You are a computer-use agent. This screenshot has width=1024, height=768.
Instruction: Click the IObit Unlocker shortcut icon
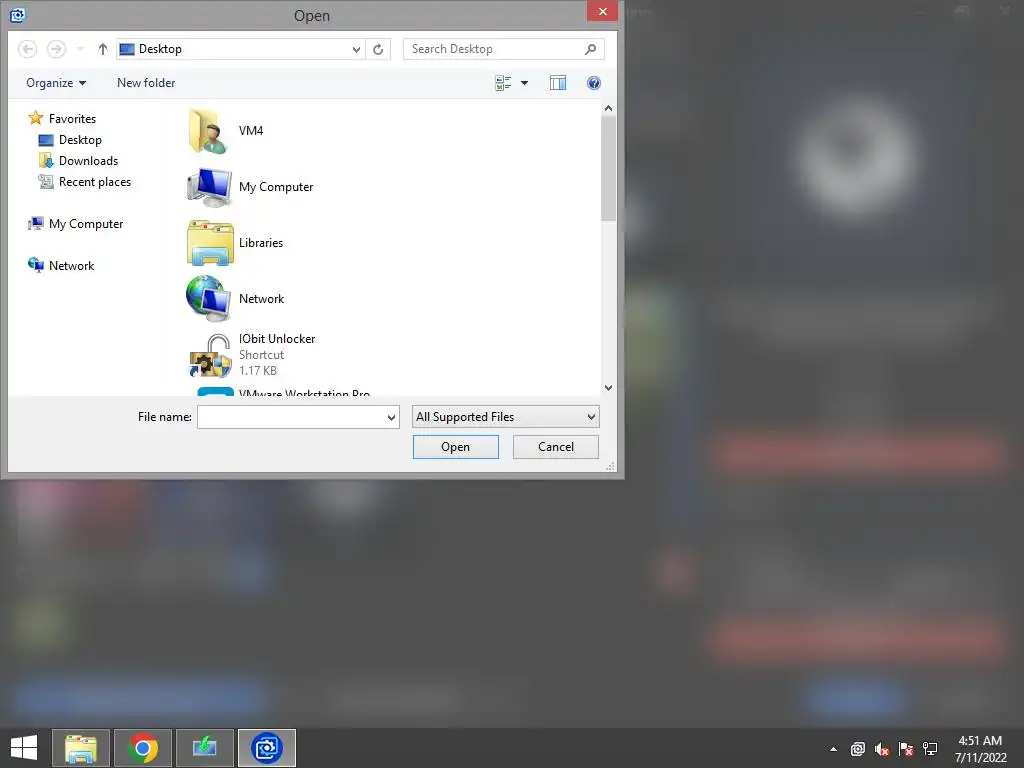tap(210, 355)
